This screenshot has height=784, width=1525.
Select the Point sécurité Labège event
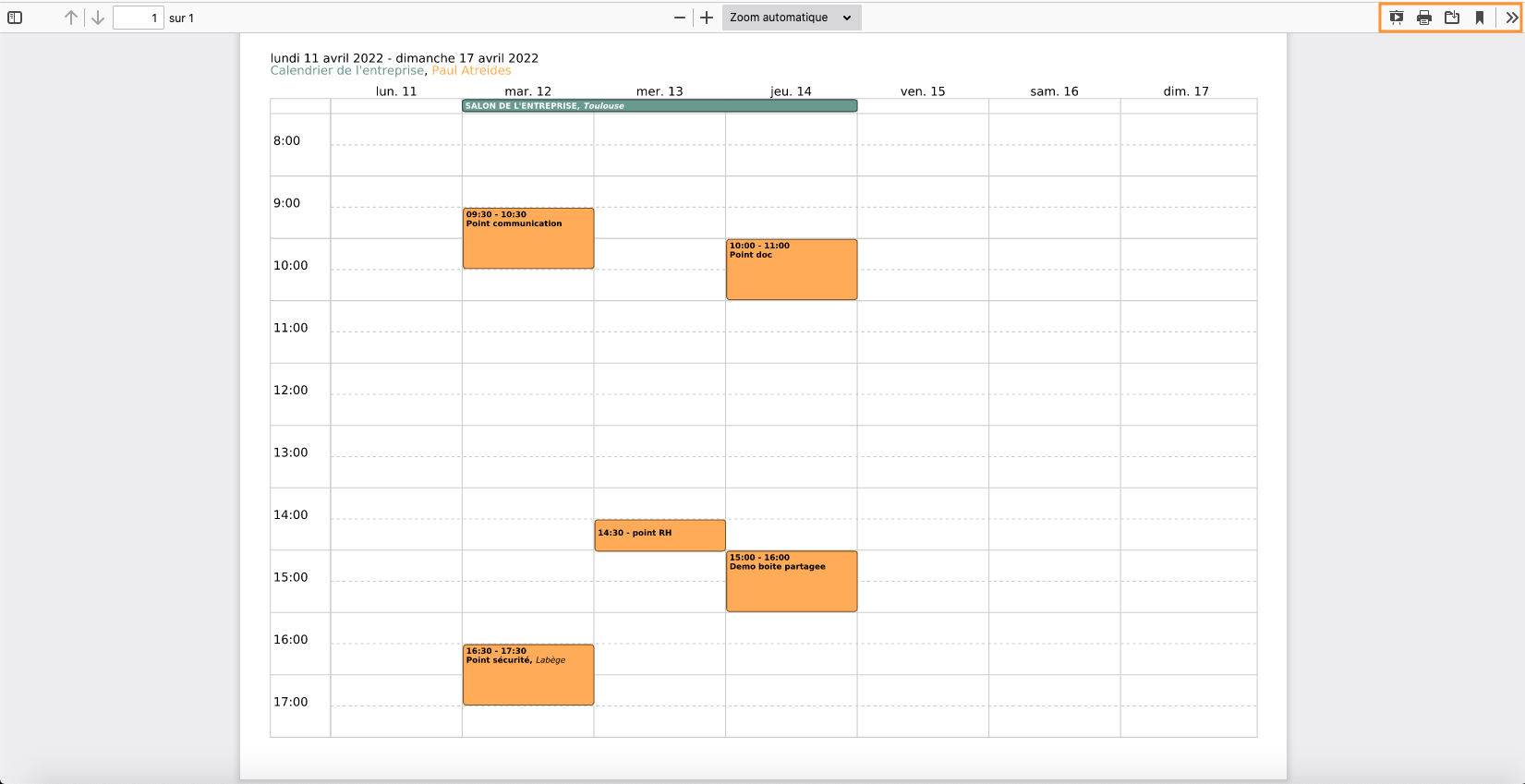point(527,675)
